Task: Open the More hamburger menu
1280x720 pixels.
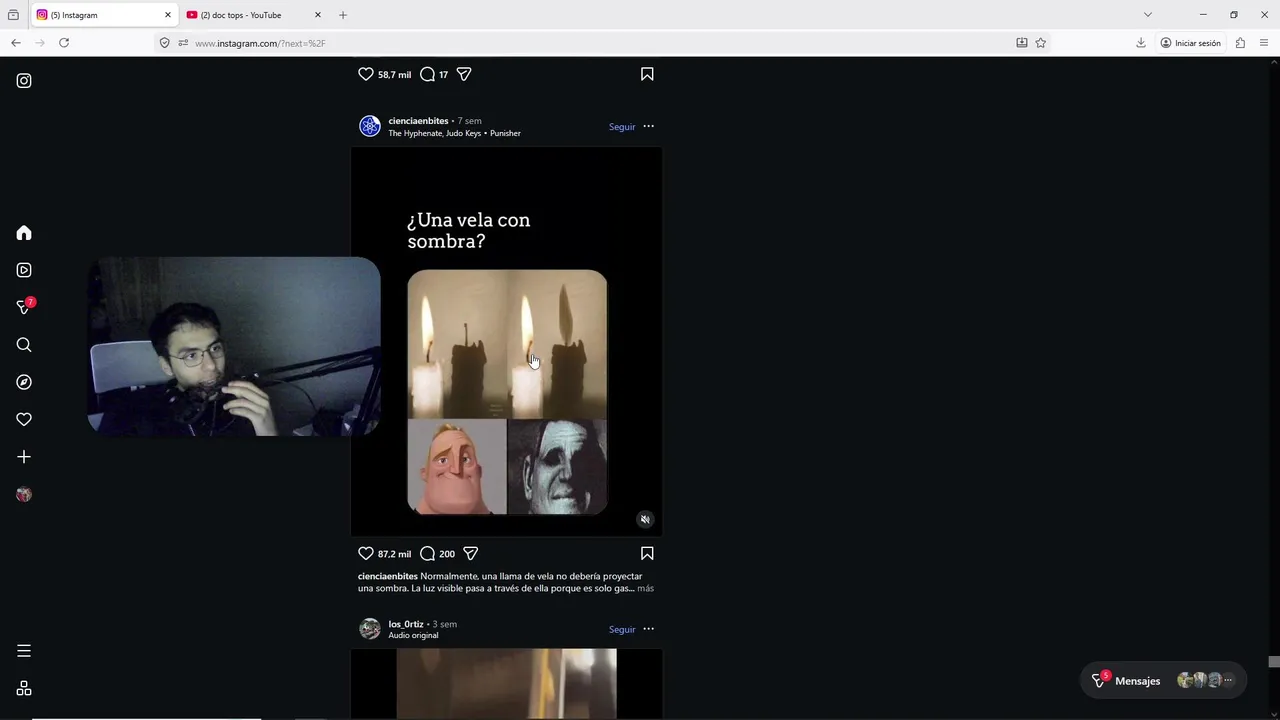Action: (24, 651)
